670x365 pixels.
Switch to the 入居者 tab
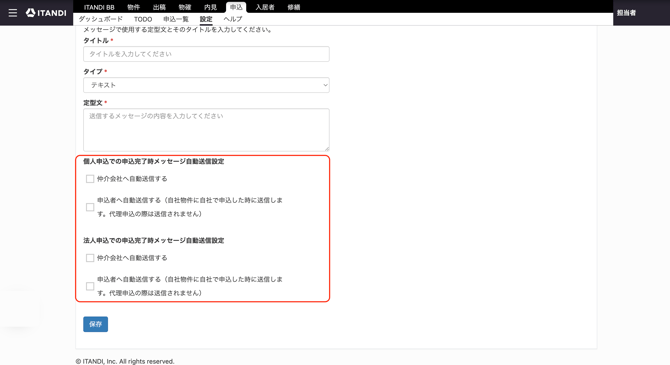click(x=265, y=7)
